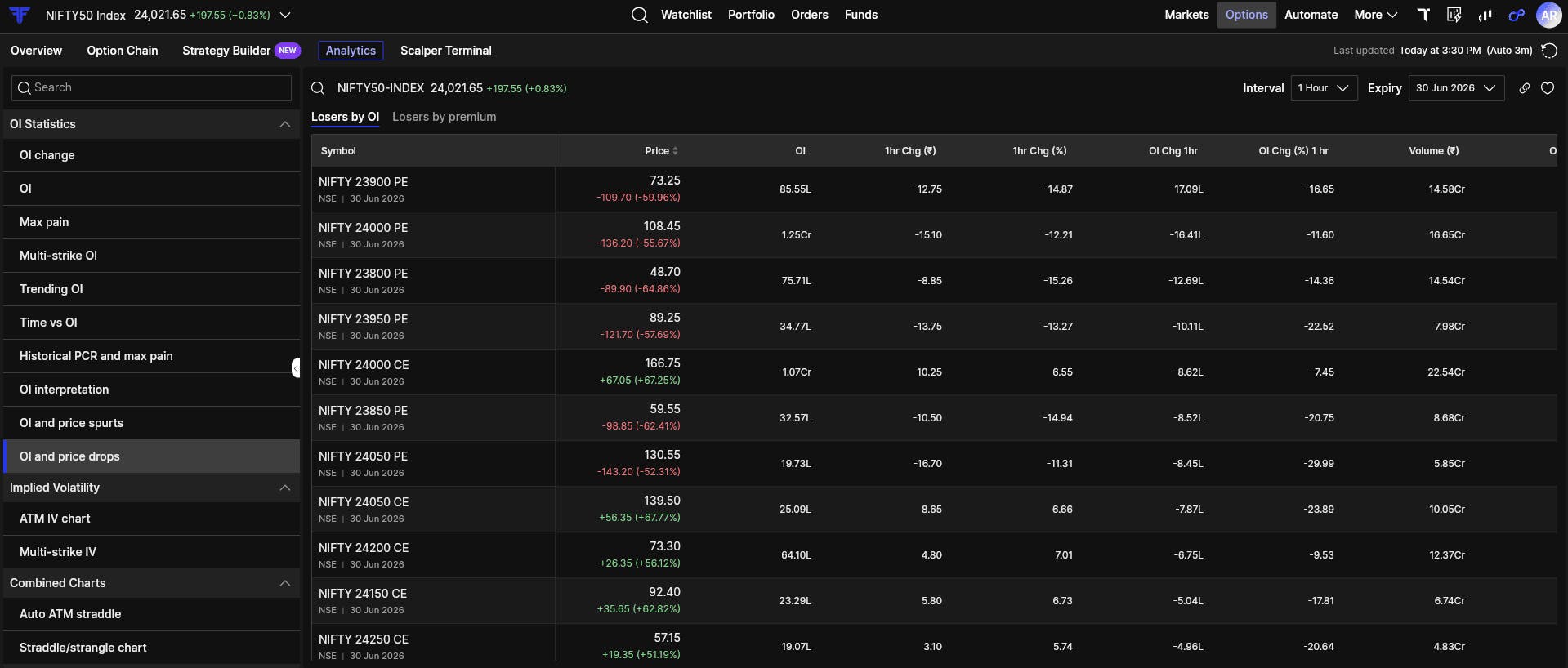Expand the More menu in header
The width and height of the screenshot is (1568, 668).
(x=1375, y=15)
